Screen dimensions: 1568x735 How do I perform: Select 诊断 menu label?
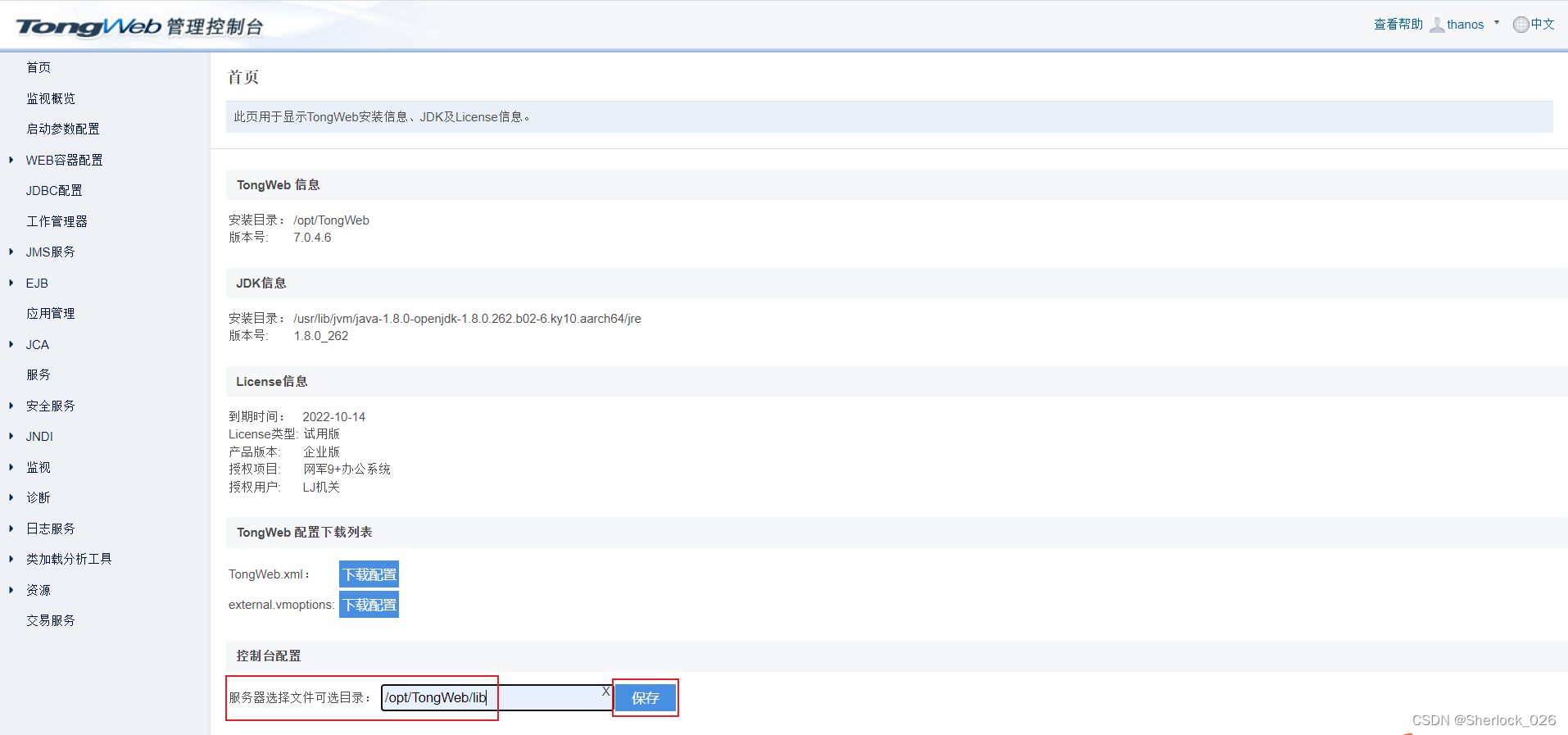39,497
